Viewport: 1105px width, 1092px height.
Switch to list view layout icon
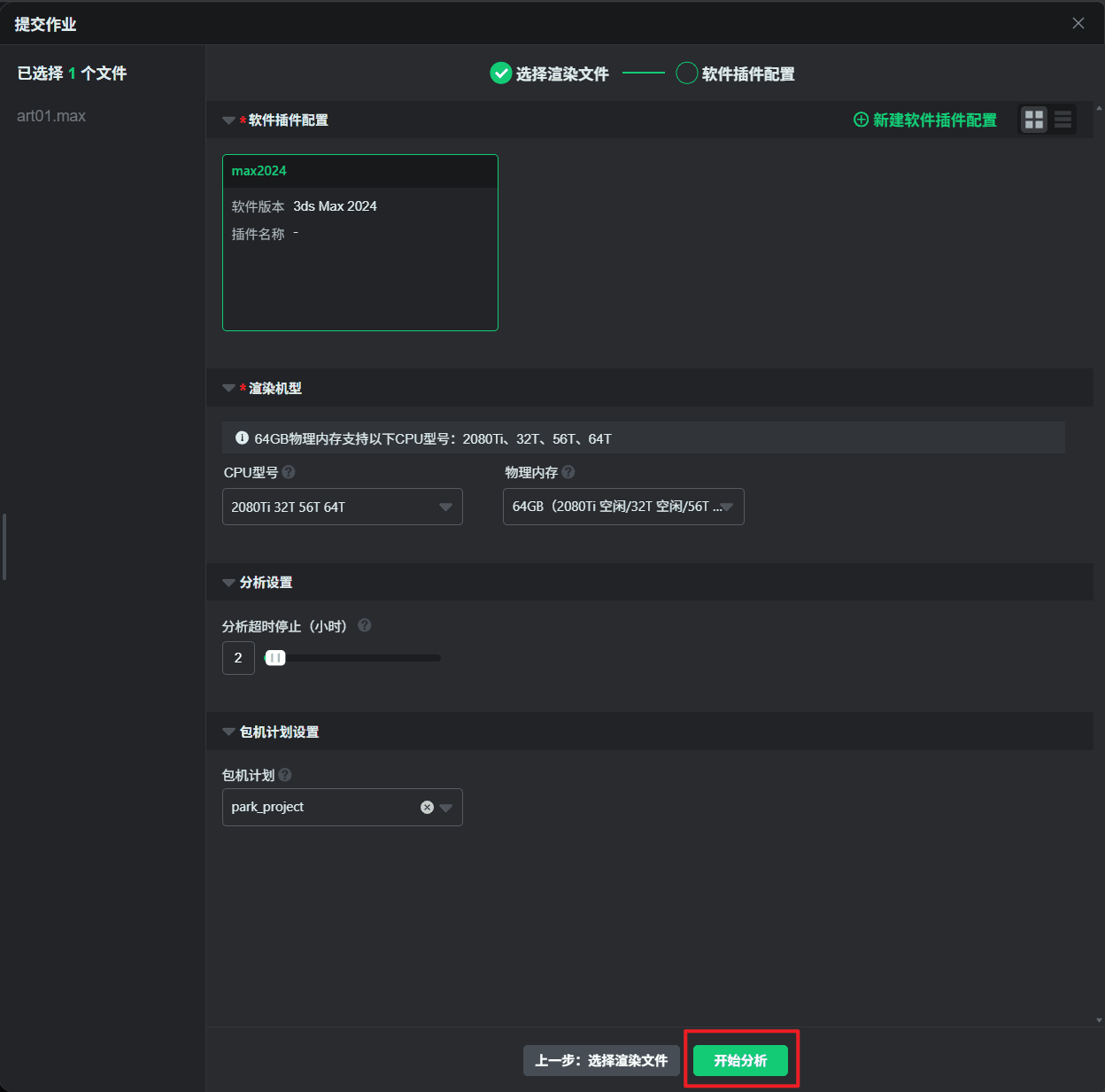coord(1062,120)
